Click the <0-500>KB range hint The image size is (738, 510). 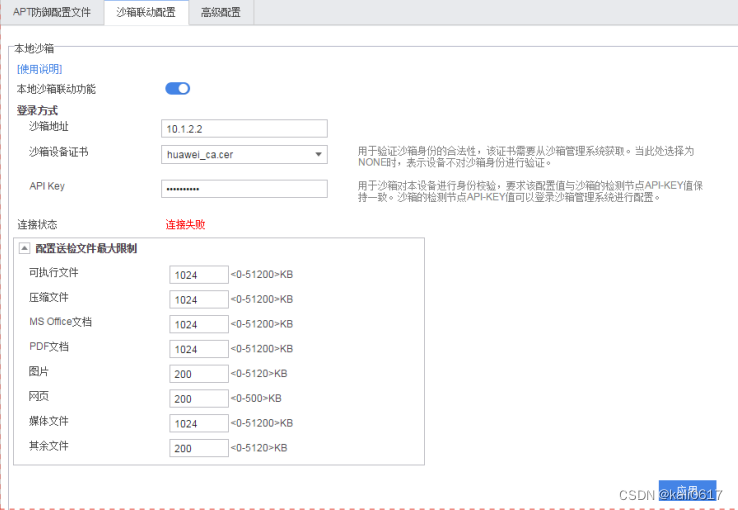pyautogui.click(x=256, y=398)
